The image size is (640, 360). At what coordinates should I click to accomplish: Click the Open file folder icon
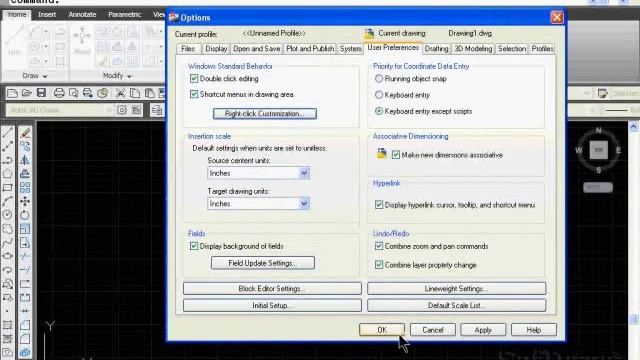27,93
